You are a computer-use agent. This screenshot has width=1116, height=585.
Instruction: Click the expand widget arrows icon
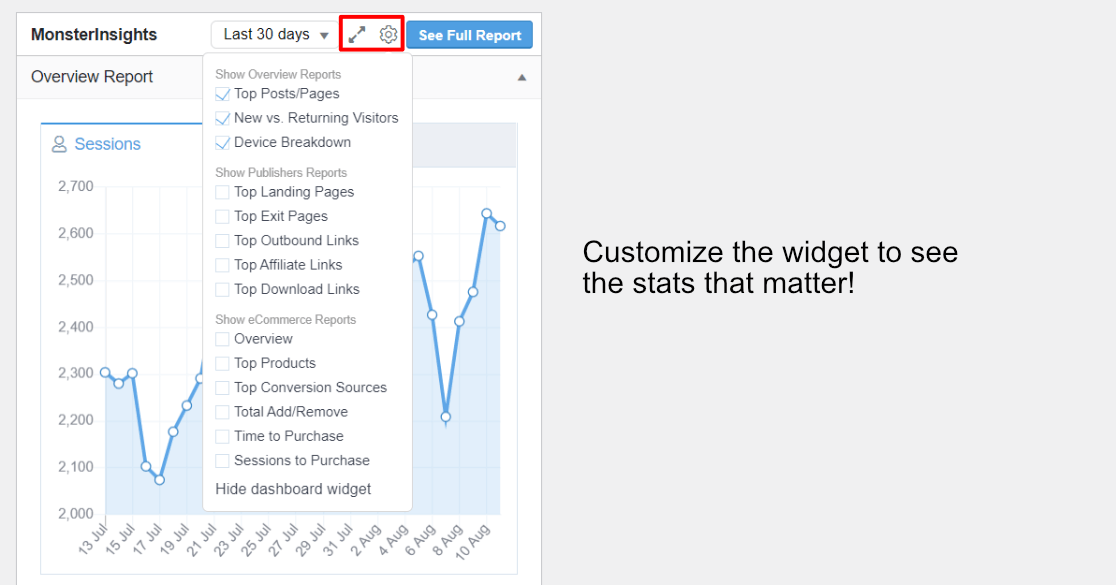(357, 34)
